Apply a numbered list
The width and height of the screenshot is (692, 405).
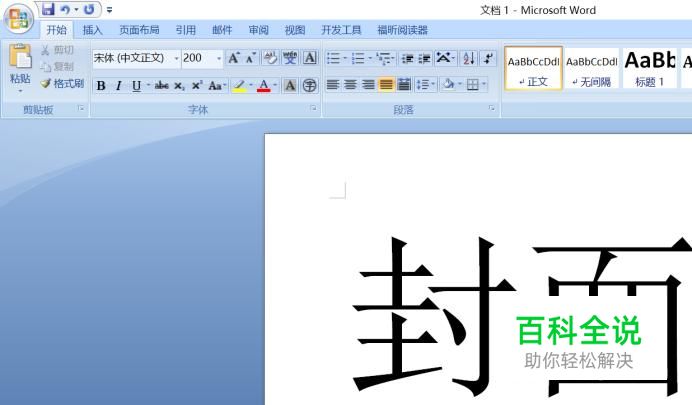358,58
